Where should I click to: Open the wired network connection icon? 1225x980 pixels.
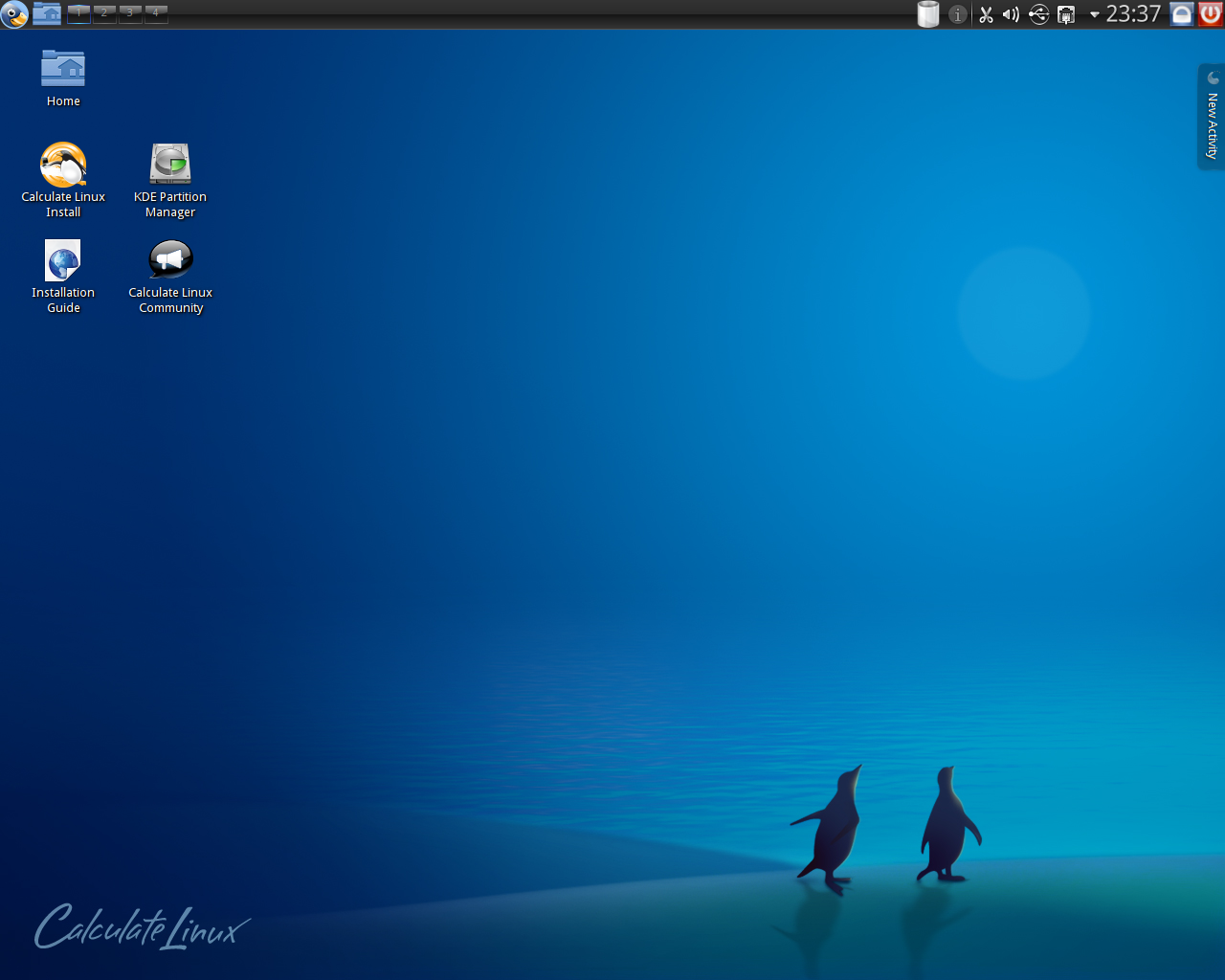[x=1065, y=14]
